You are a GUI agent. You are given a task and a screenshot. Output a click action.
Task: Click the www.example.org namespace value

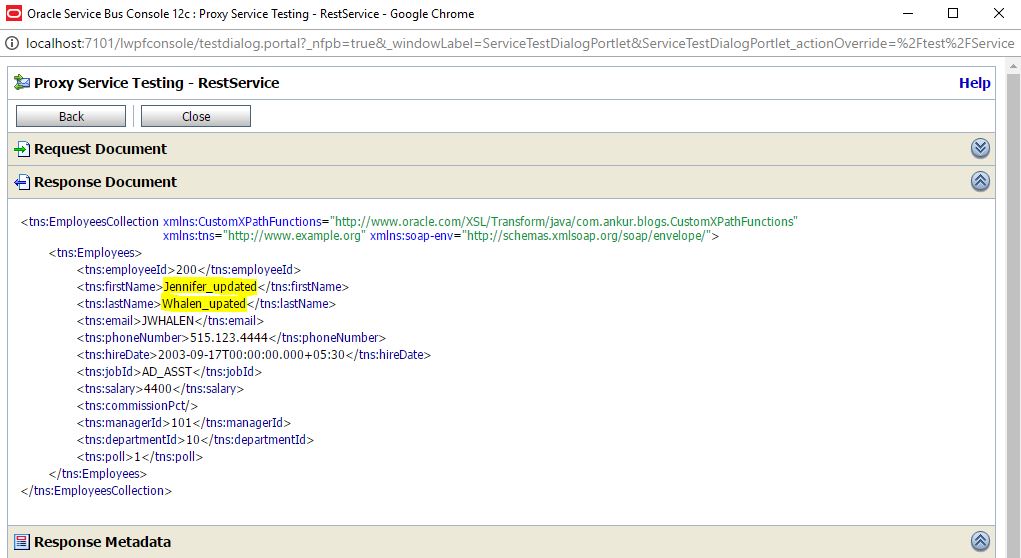pos(294,236)
